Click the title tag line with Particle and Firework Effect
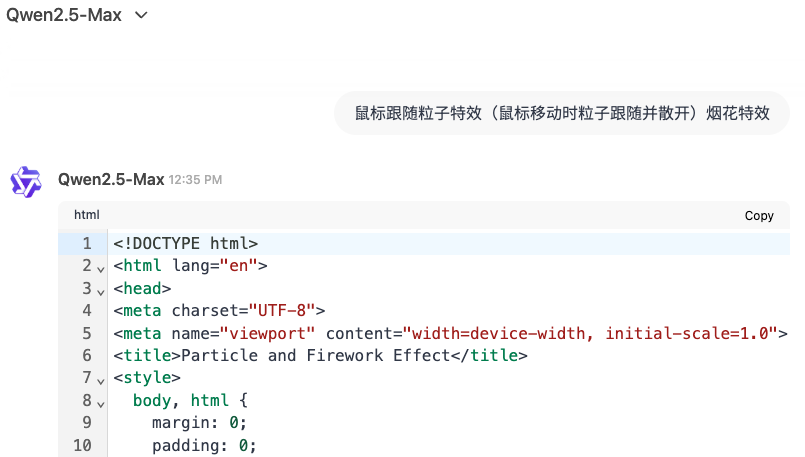The height and width of the screenshot is (457, 805). point(320,355)
